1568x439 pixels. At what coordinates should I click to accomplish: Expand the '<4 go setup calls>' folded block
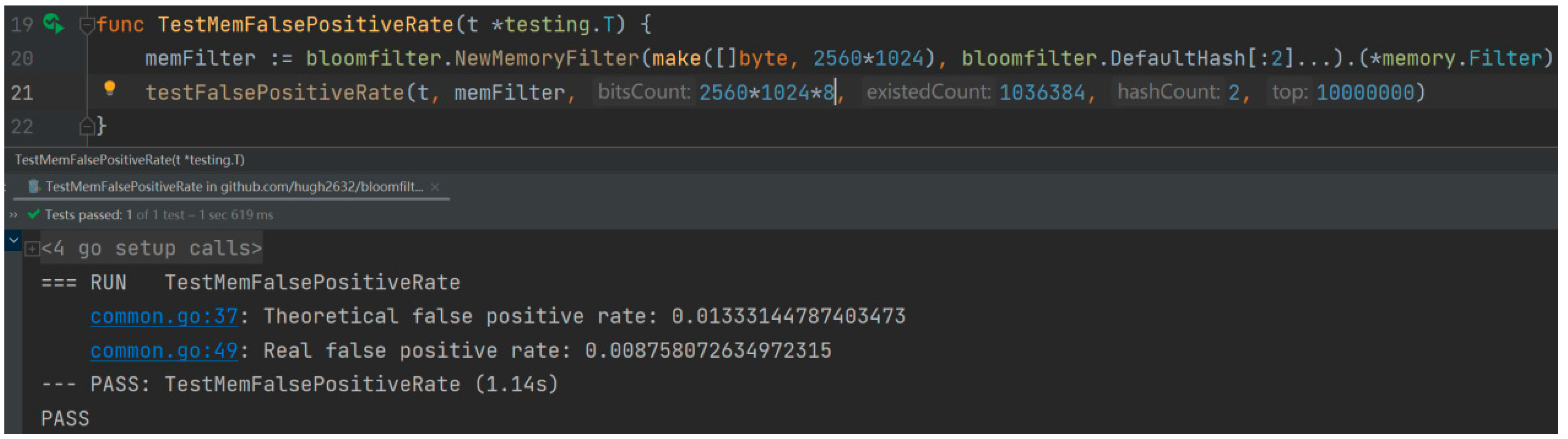[x=32, y=249]
